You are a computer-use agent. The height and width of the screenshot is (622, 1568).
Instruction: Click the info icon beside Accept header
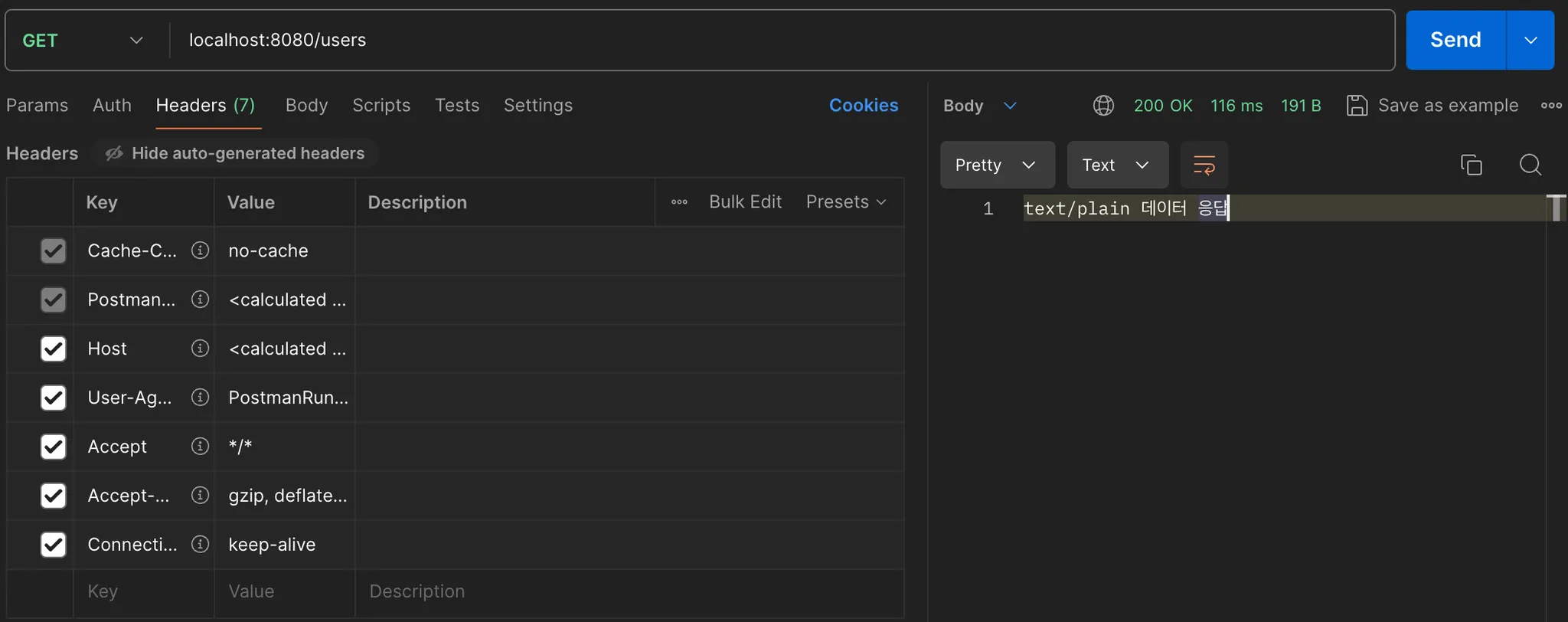(x=200, y=447)
